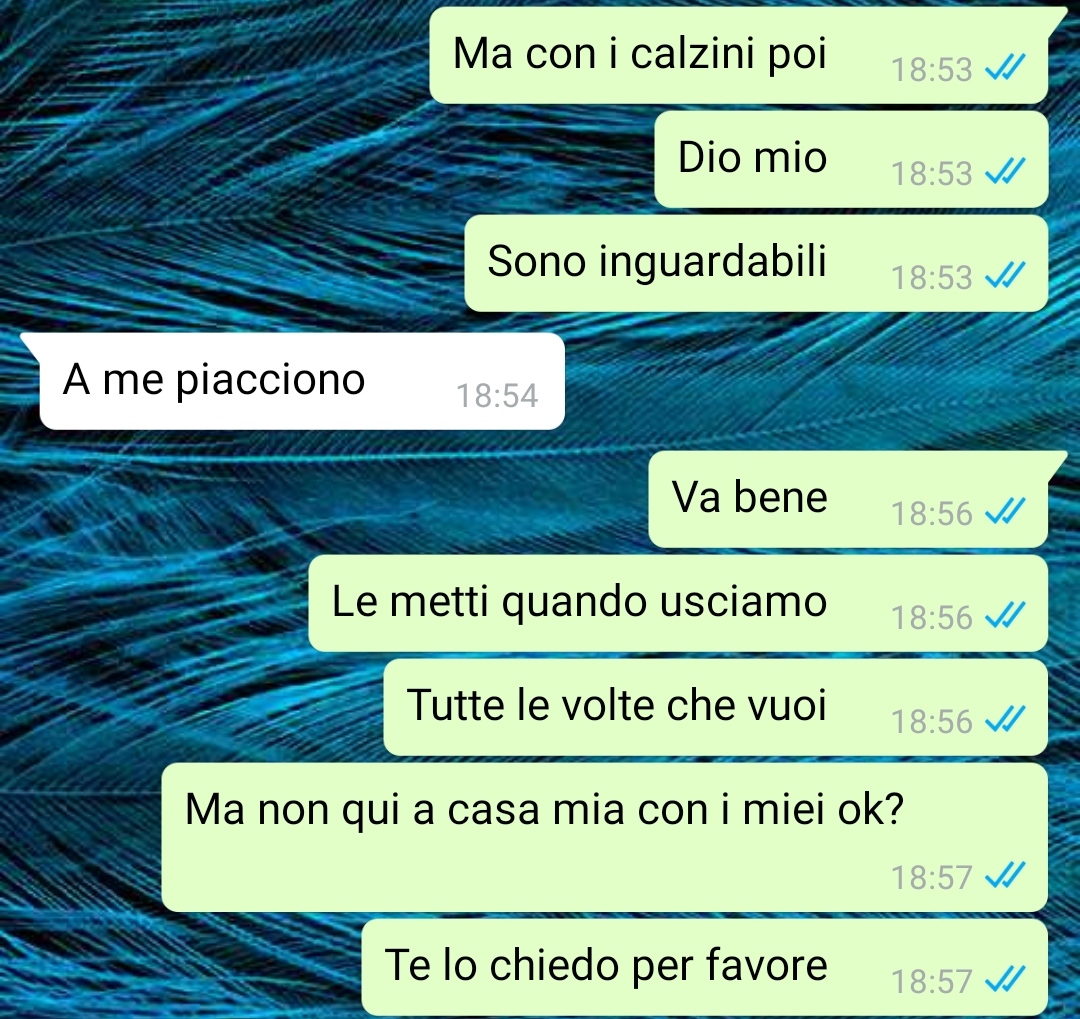Image resolution: width=1080 pixels, height=1019 pixels.
Task: Tap the read ticks on 'Sono inguardabili'
Action: pyautogui.click(x=1006, y=276)
